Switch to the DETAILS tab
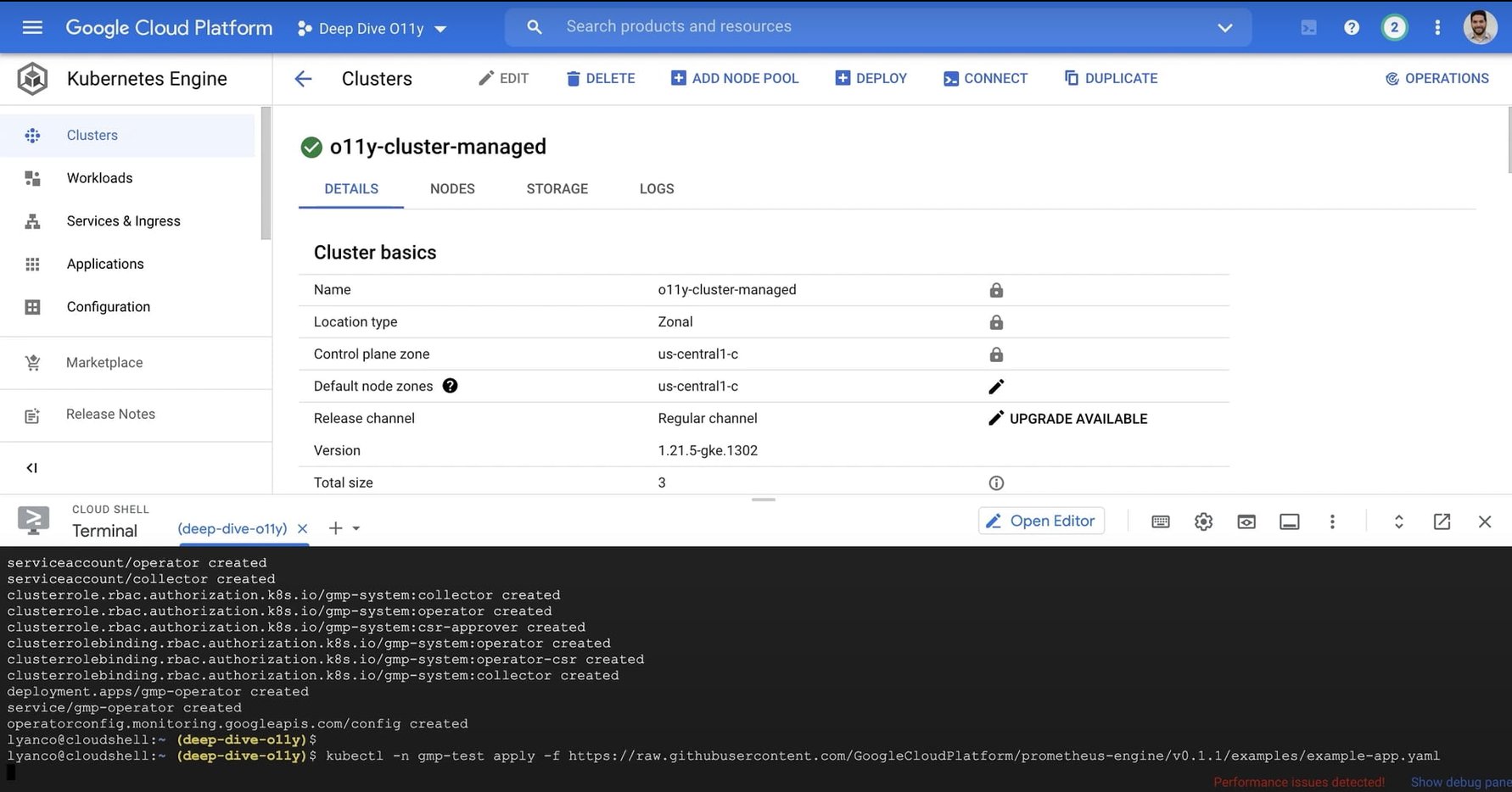This screenshot has height=792, width=1512. coord(351,189)
